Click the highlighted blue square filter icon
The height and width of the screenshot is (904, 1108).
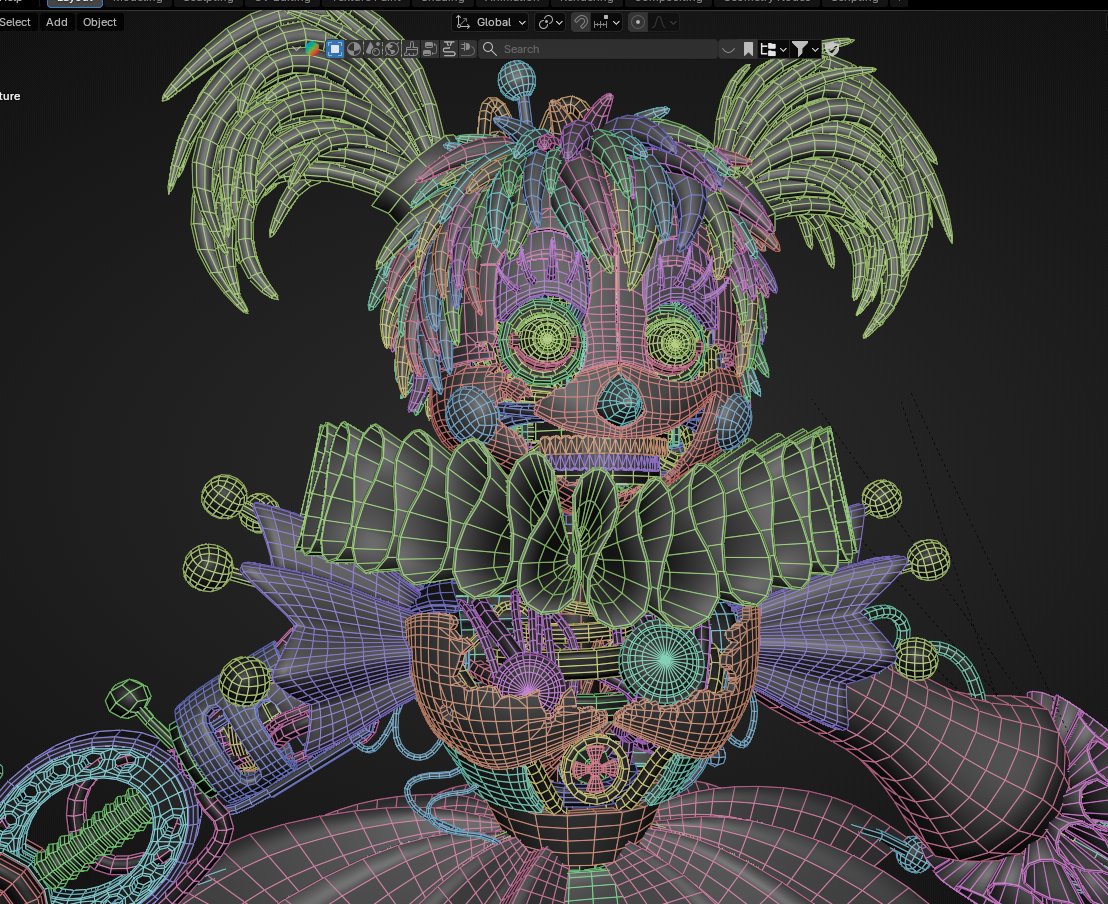(335, 49)
